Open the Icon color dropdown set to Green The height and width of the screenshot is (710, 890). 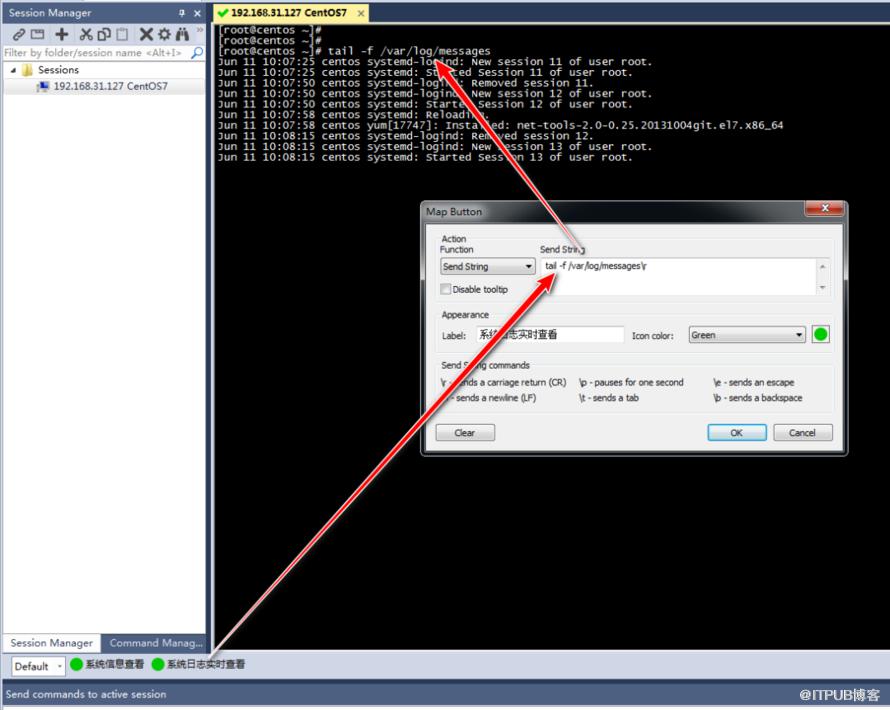[747, 335]
